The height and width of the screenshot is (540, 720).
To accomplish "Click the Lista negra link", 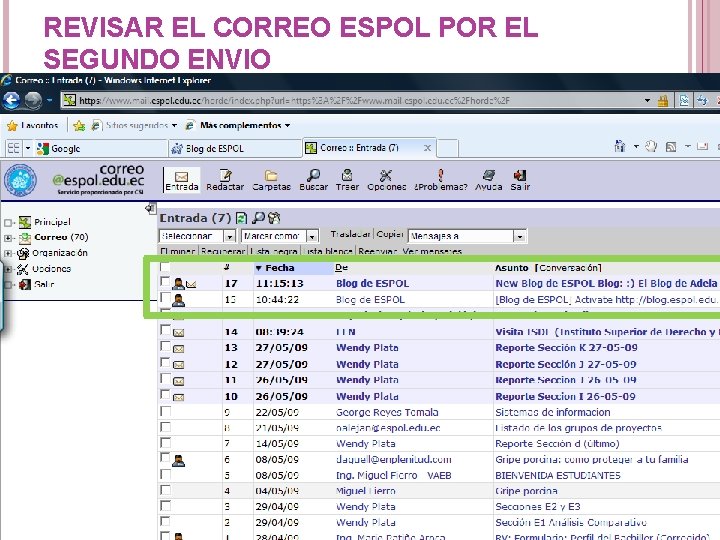I will pyautogui.click(x=276, y=252).
